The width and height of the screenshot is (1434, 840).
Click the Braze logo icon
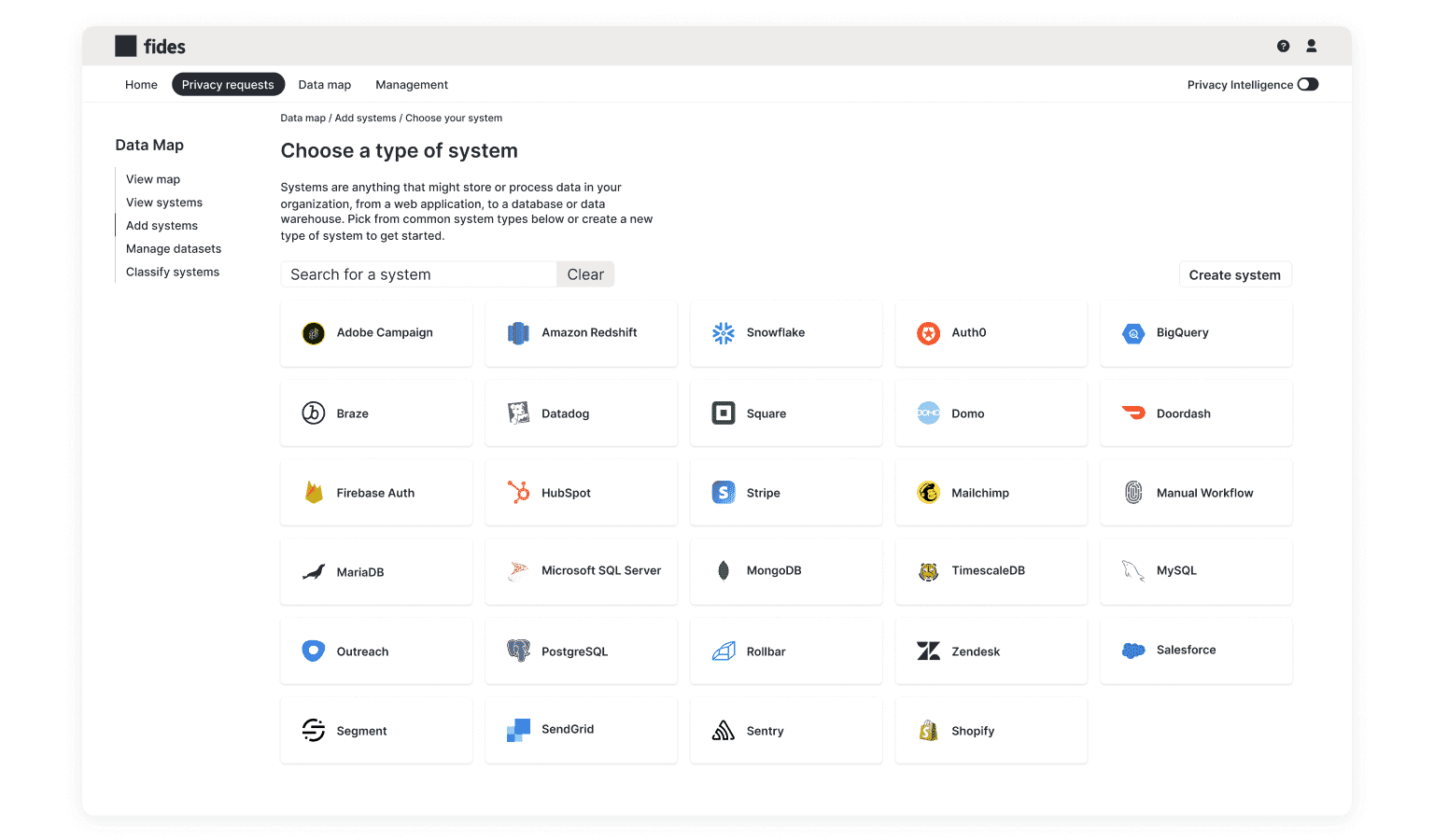(x=314, y=413)
